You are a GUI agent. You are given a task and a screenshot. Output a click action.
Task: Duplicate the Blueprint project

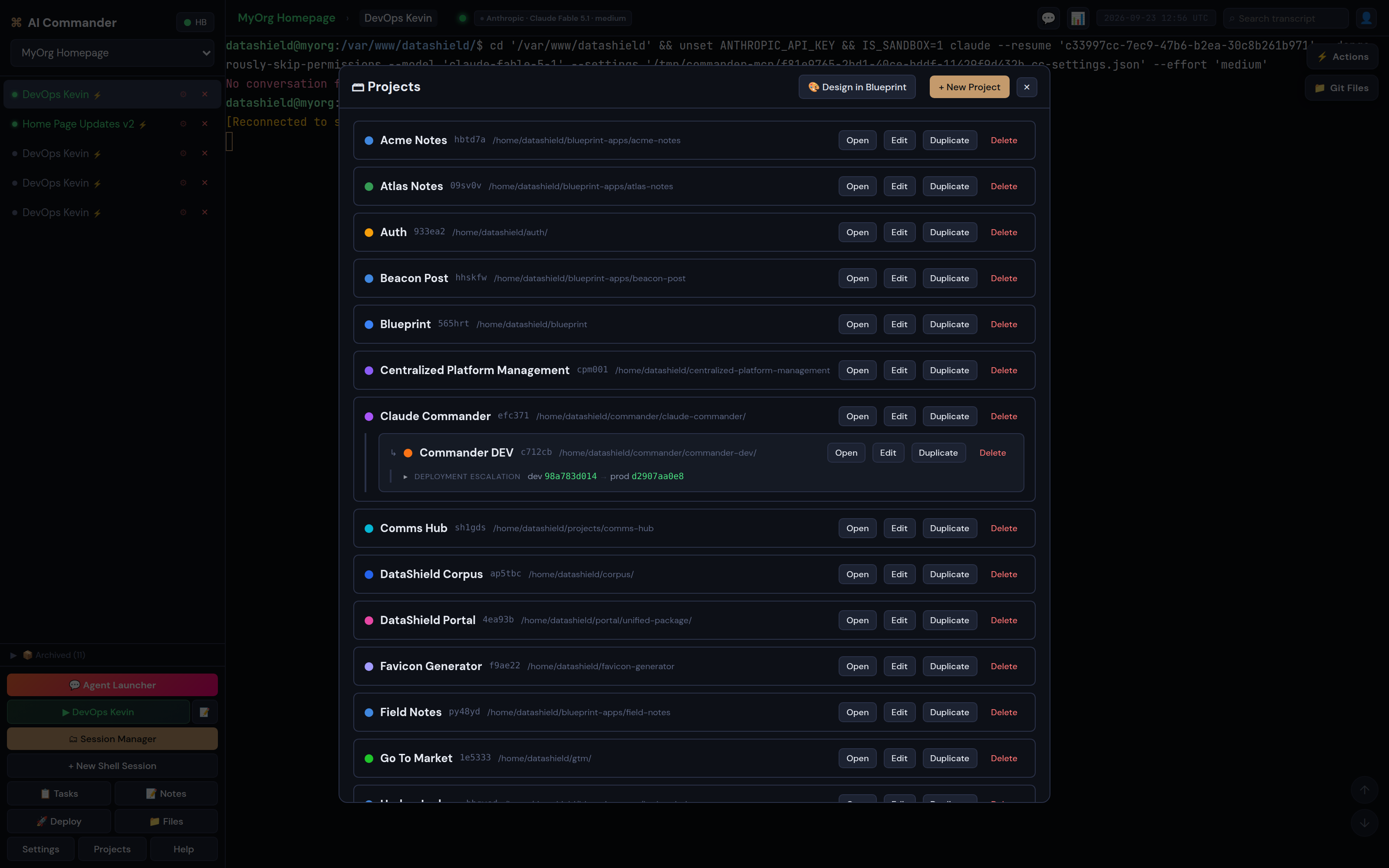pos(949,324)
